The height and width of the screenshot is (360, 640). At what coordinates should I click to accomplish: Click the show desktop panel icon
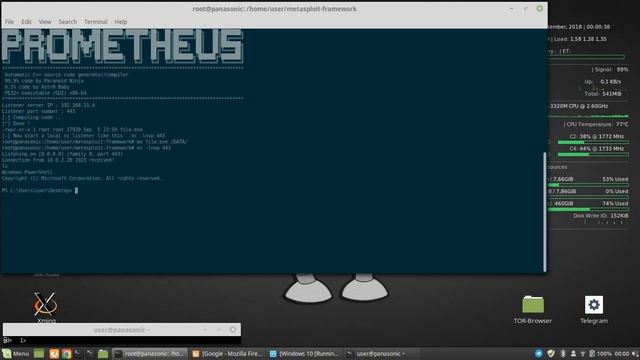(x=39, y=353)
